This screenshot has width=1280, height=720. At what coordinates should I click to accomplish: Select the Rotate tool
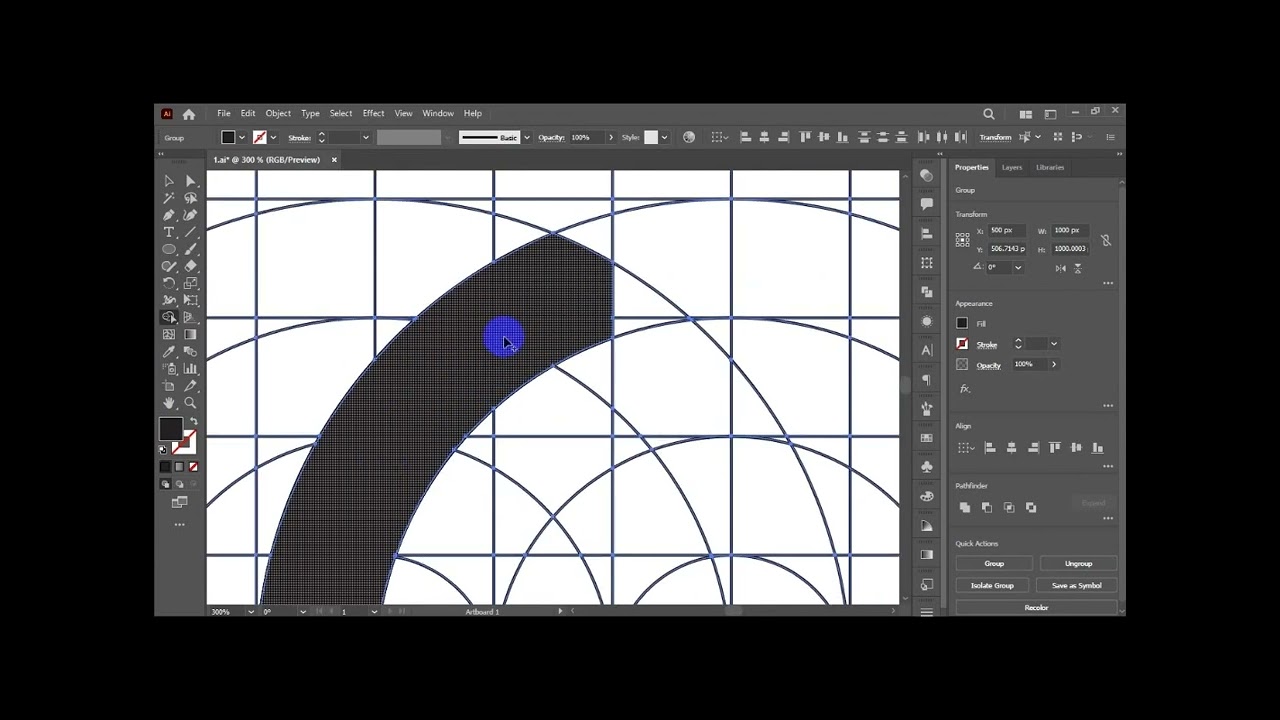(169, 283)
